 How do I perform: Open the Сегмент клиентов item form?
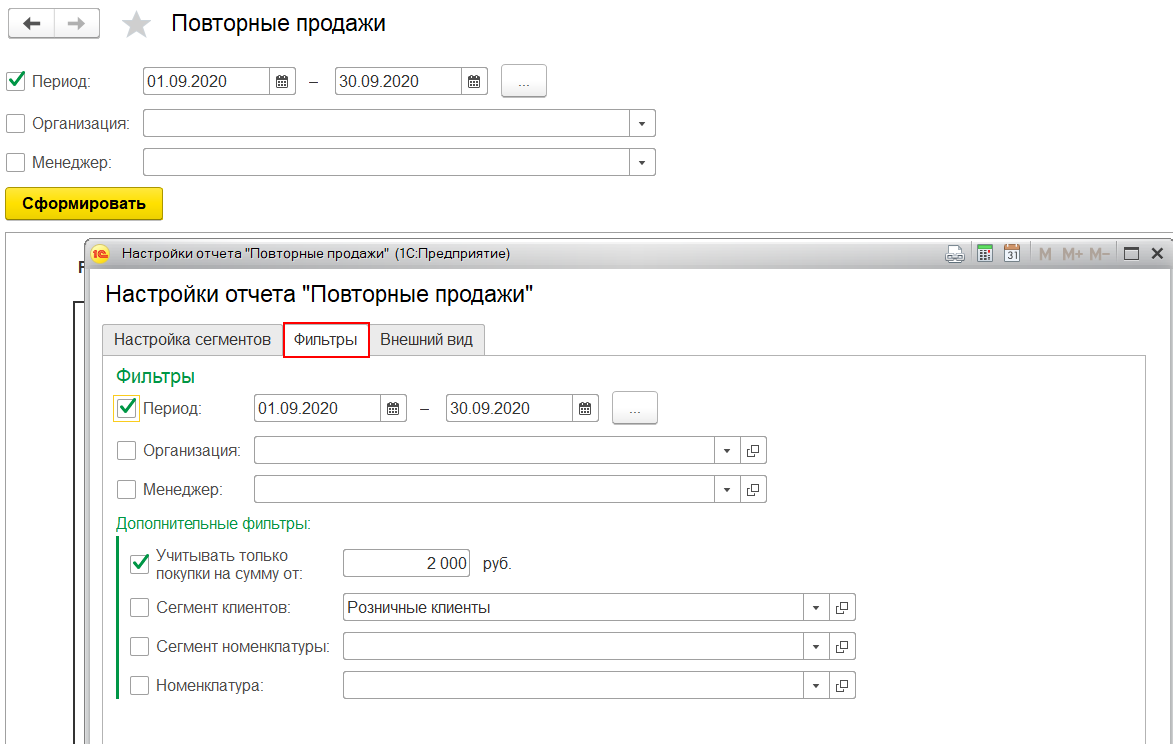tap(842, 608)
